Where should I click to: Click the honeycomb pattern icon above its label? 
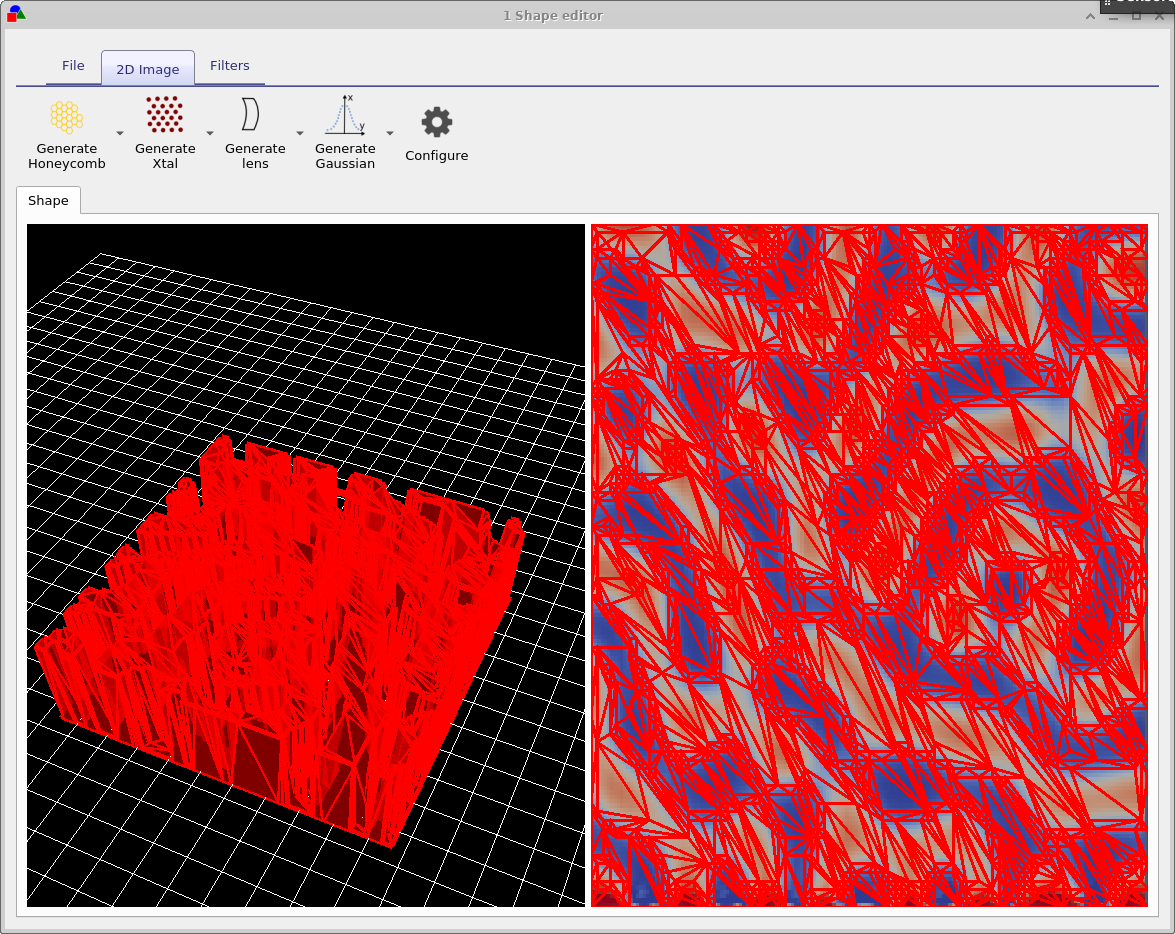click(x=66, y=113)
